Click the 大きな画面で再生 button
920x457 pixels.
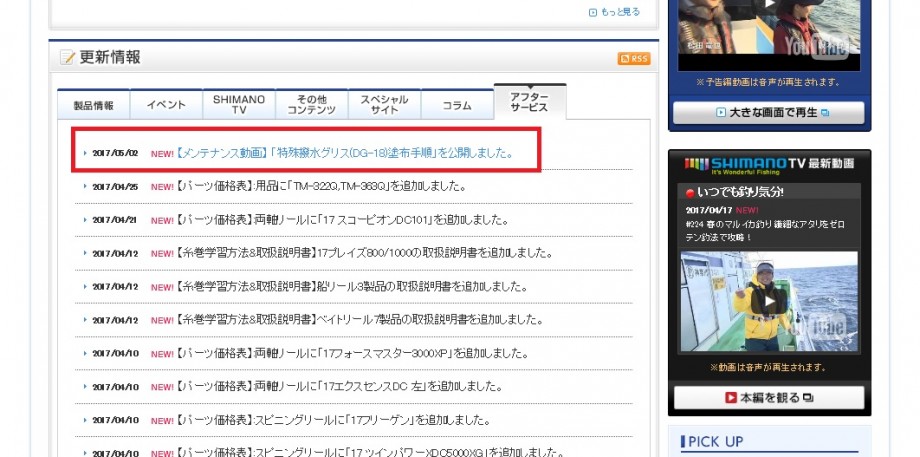[769, 113]
